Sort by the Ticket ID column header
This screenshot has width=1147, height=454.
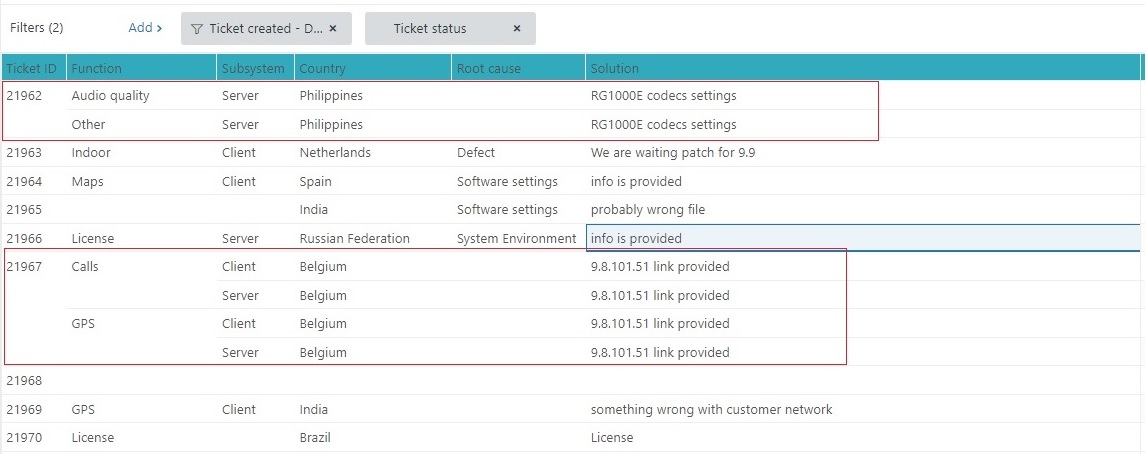pos(32,68)
